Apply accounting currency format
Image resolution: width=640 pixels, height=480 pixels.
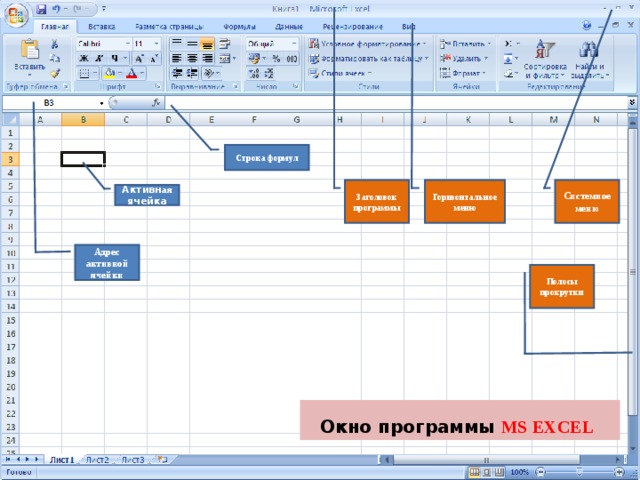(x=254, y=59)
